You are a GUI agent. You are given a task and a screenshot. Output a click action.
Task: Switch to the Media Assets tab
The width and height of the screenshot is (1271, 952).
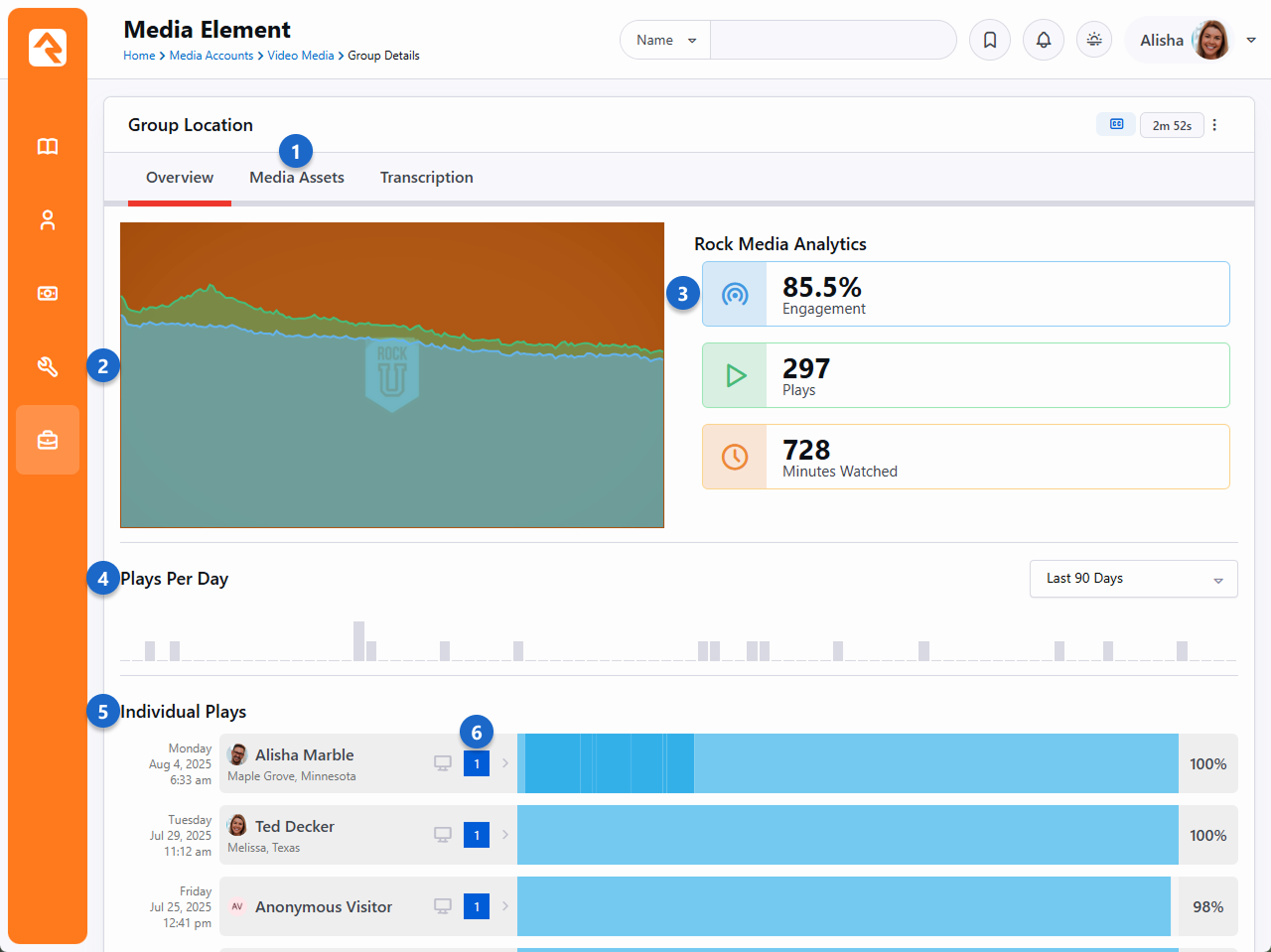point(297,178)
